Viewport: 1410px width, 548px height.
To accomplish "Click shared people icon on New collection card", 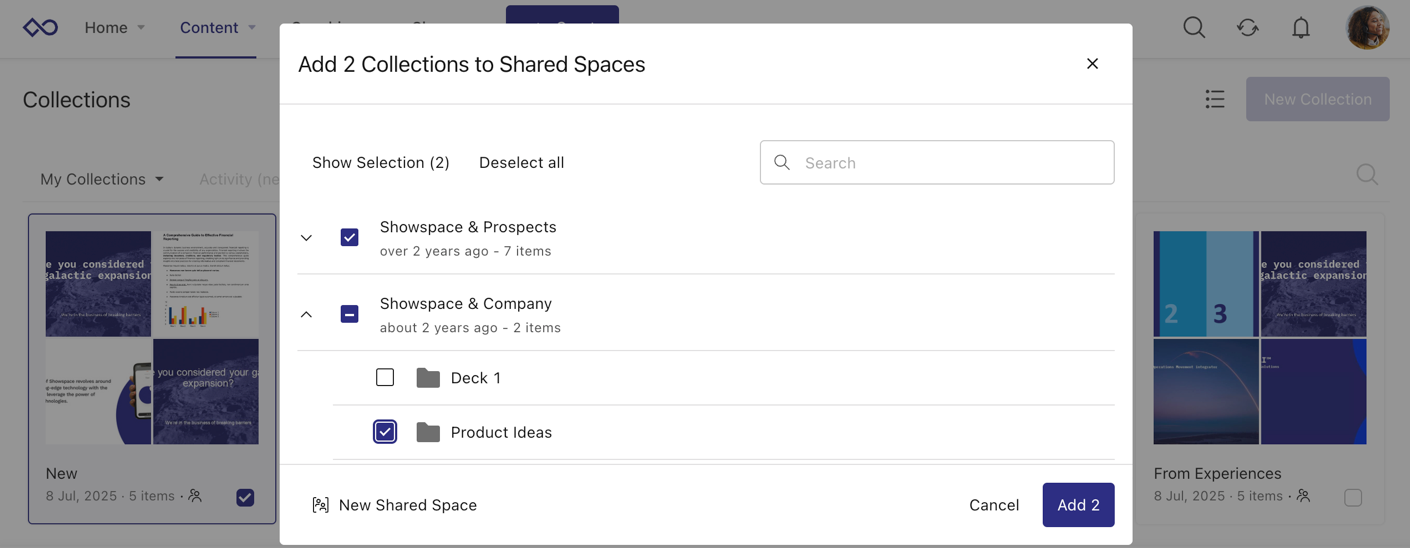I will [x=195, y=496].
